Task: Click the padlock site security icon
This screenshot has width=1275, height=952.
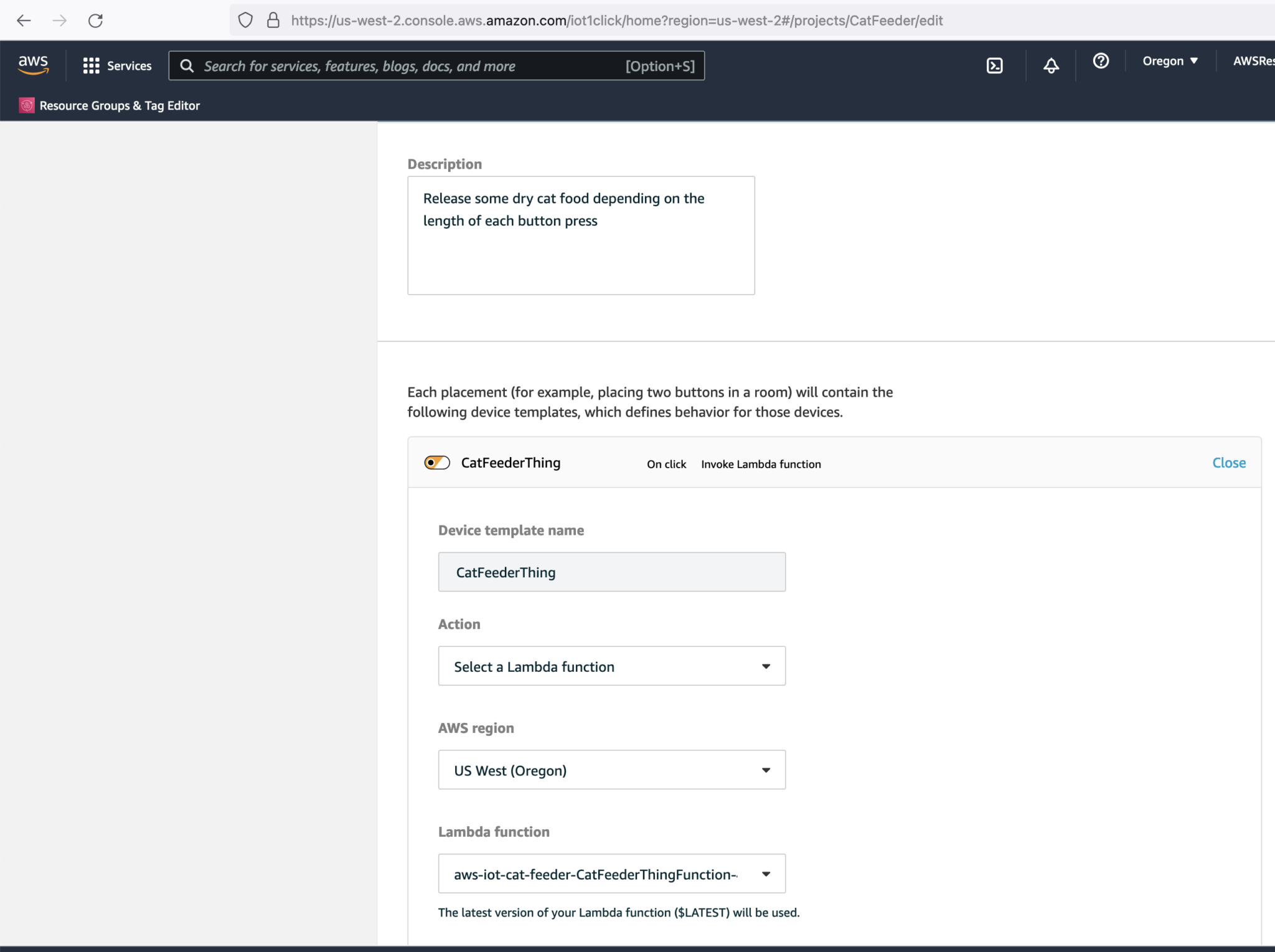Action: (273, 21)
